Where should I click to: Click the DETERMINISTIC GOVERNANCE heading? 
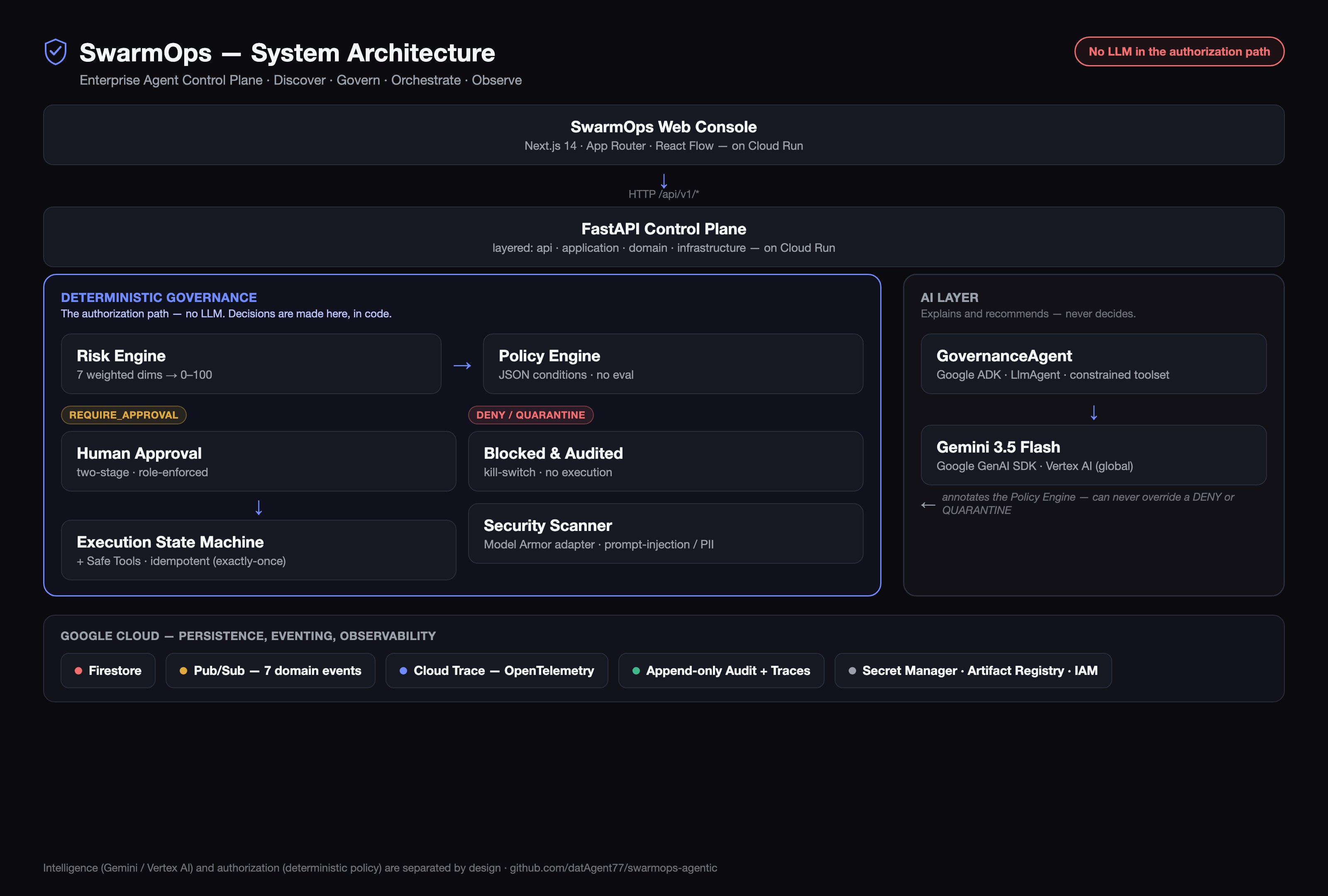[159, 297]
